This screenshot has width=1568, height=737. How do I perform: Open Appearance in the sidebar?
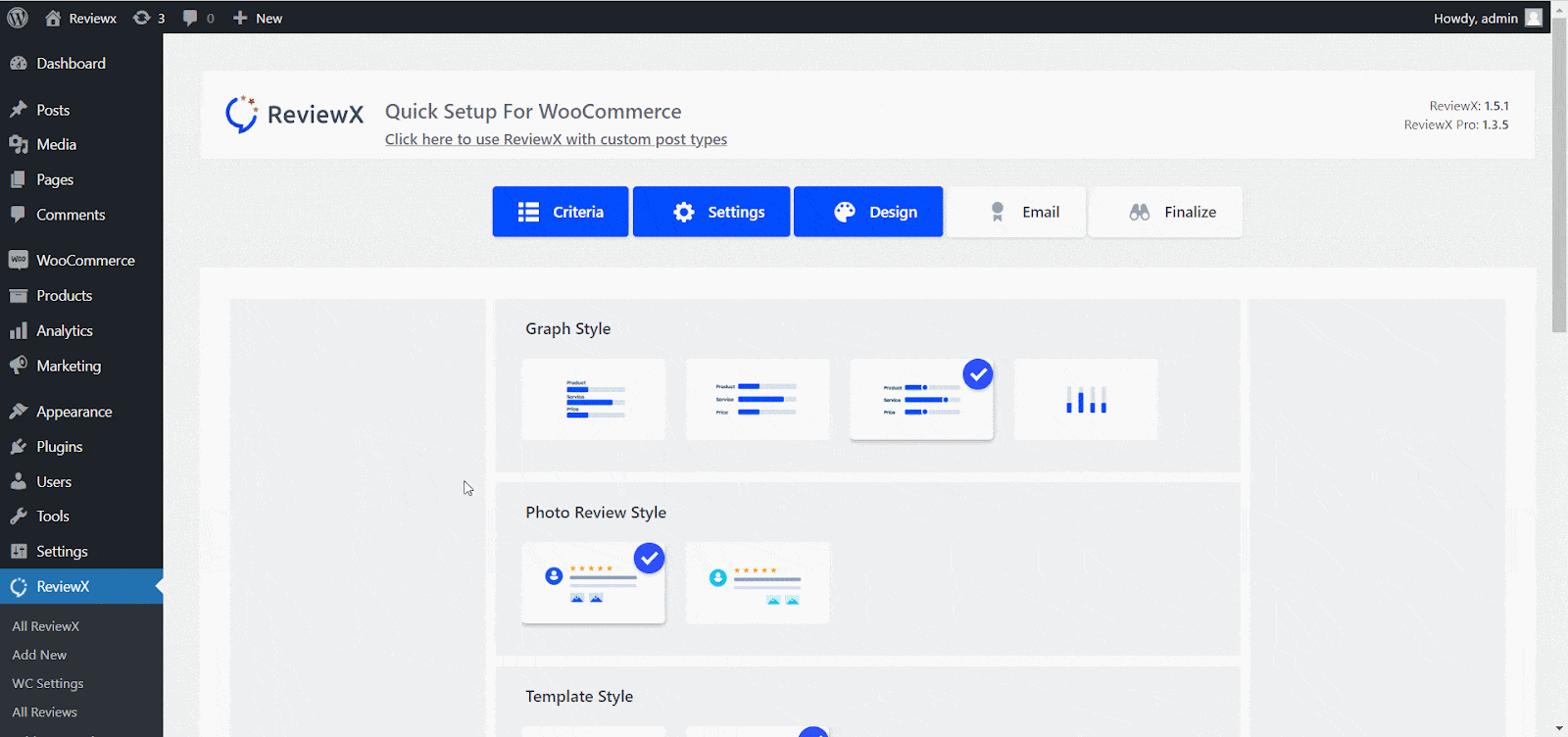click(x=73, y=412)
